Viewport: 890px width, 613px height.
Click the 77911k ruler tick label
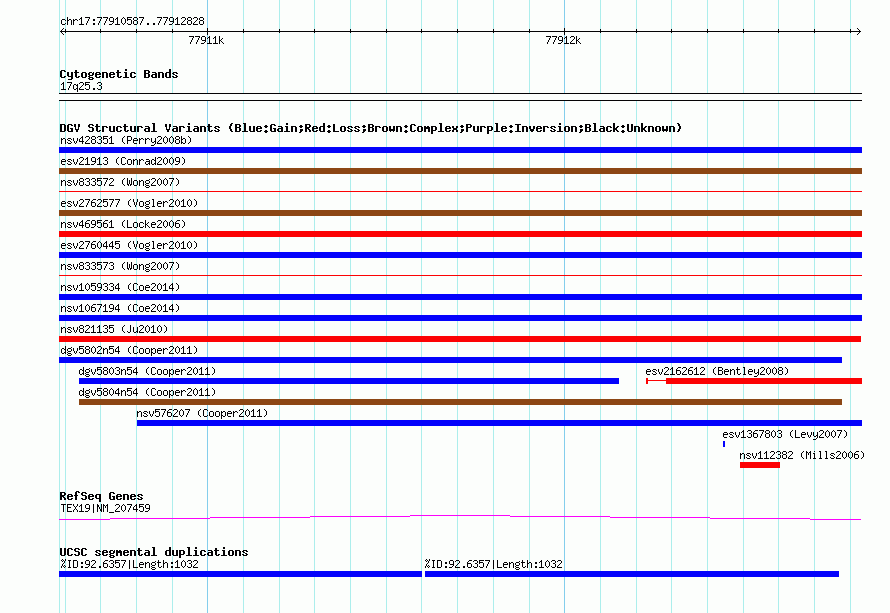[x=206, y=40]
